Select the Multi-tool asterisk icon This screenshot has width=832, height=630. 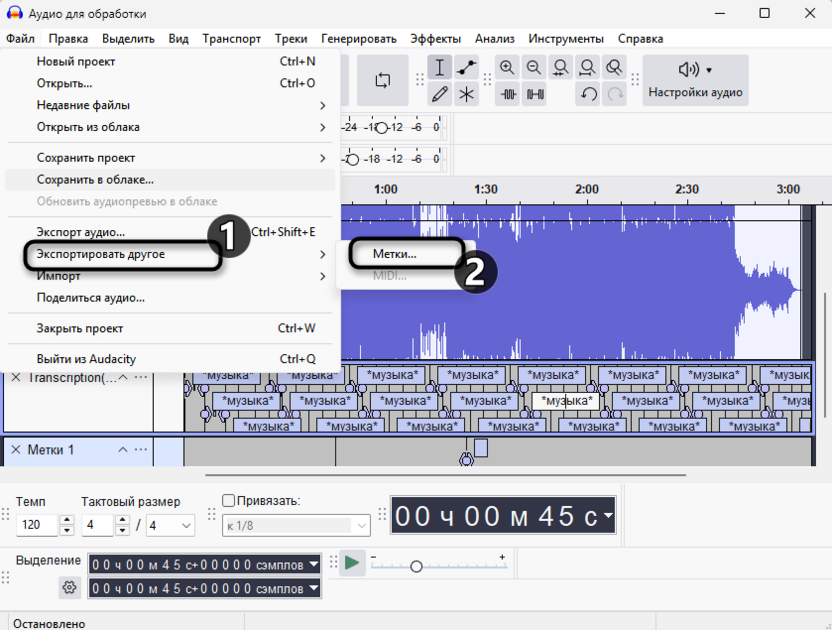(x=466, y=94)
